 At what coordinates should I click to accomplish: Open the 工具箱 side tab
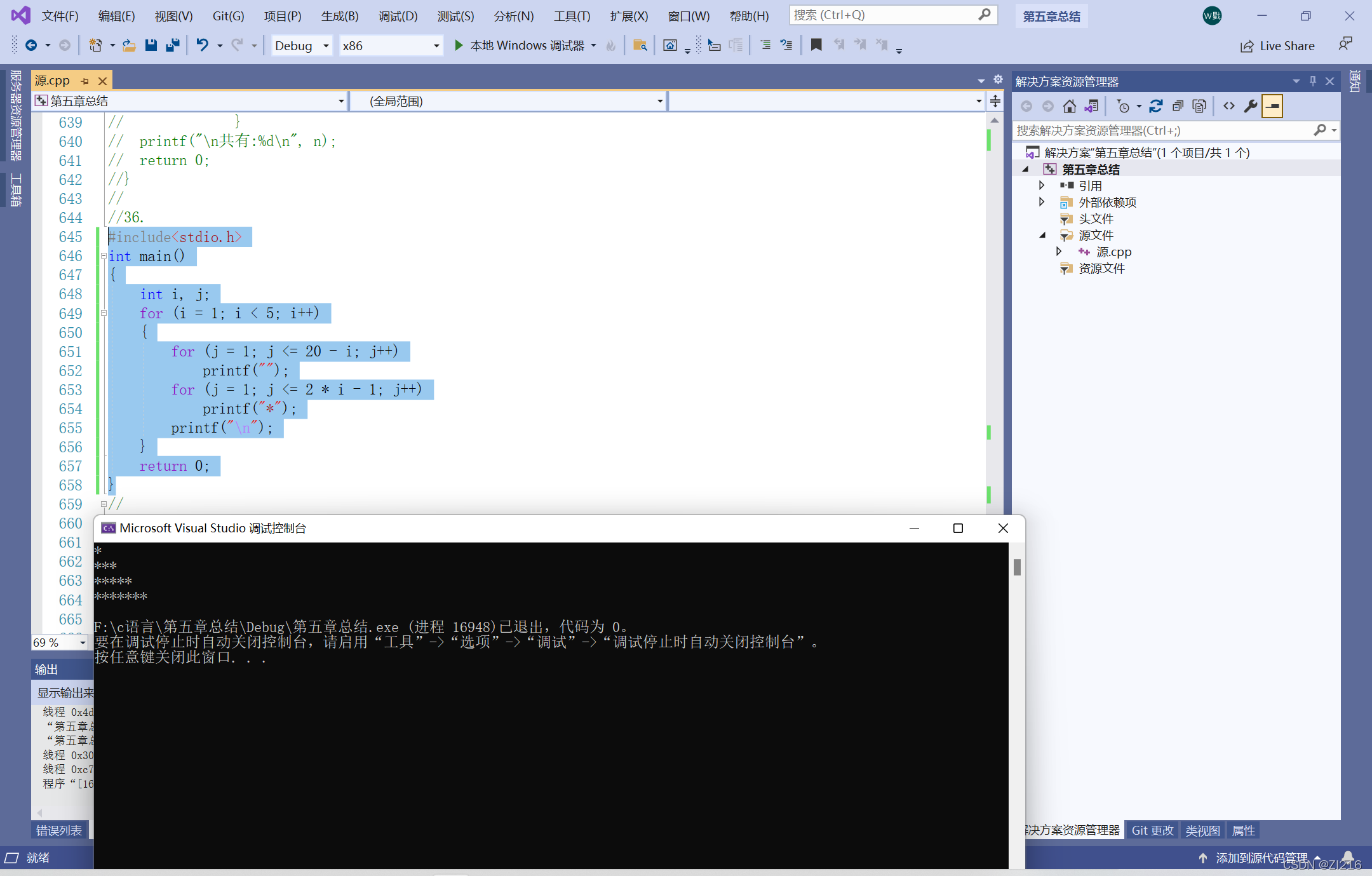(15, 190)
